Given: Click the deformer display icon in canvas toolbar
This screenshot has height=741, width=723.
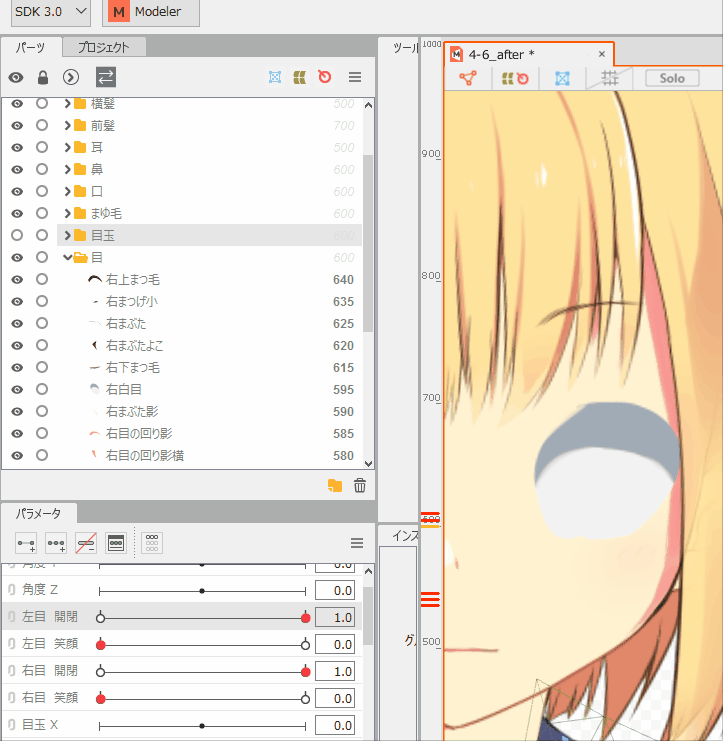Looking at the screenshot, I should coord(515,78).
